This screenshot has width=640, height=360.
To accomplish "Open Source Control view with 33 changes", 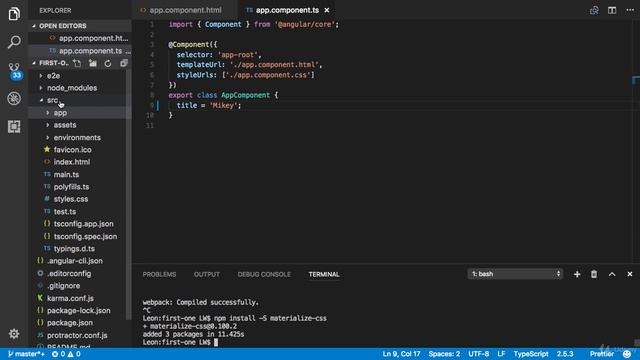I will coord(15,70).
